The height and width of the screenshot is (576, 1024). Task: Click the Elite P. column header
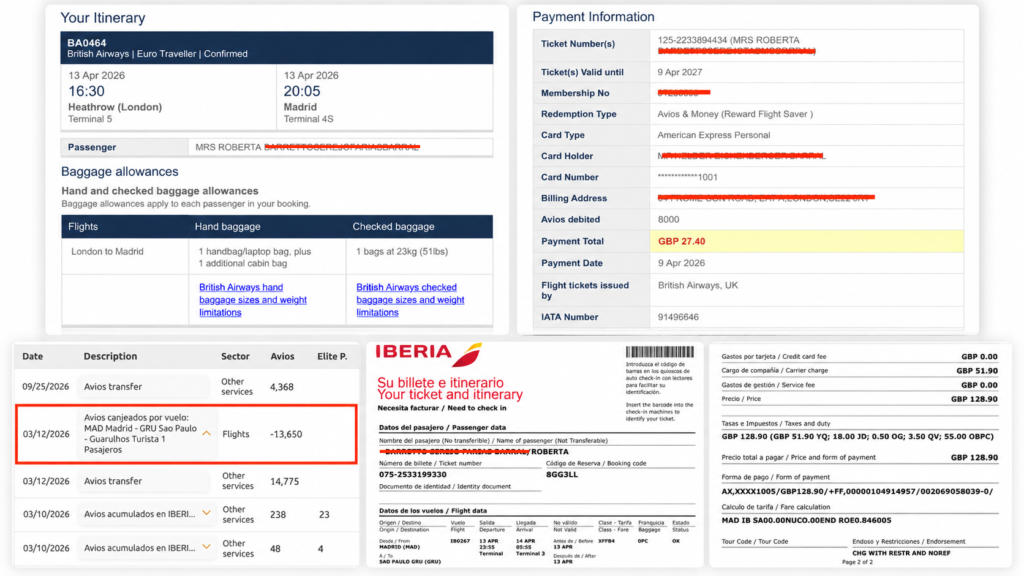(x=332, y=357)
